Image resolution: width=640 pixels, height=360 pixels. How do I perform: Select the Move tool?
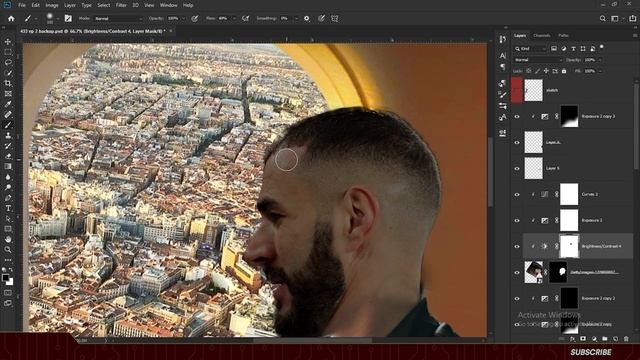coord(8,42)
